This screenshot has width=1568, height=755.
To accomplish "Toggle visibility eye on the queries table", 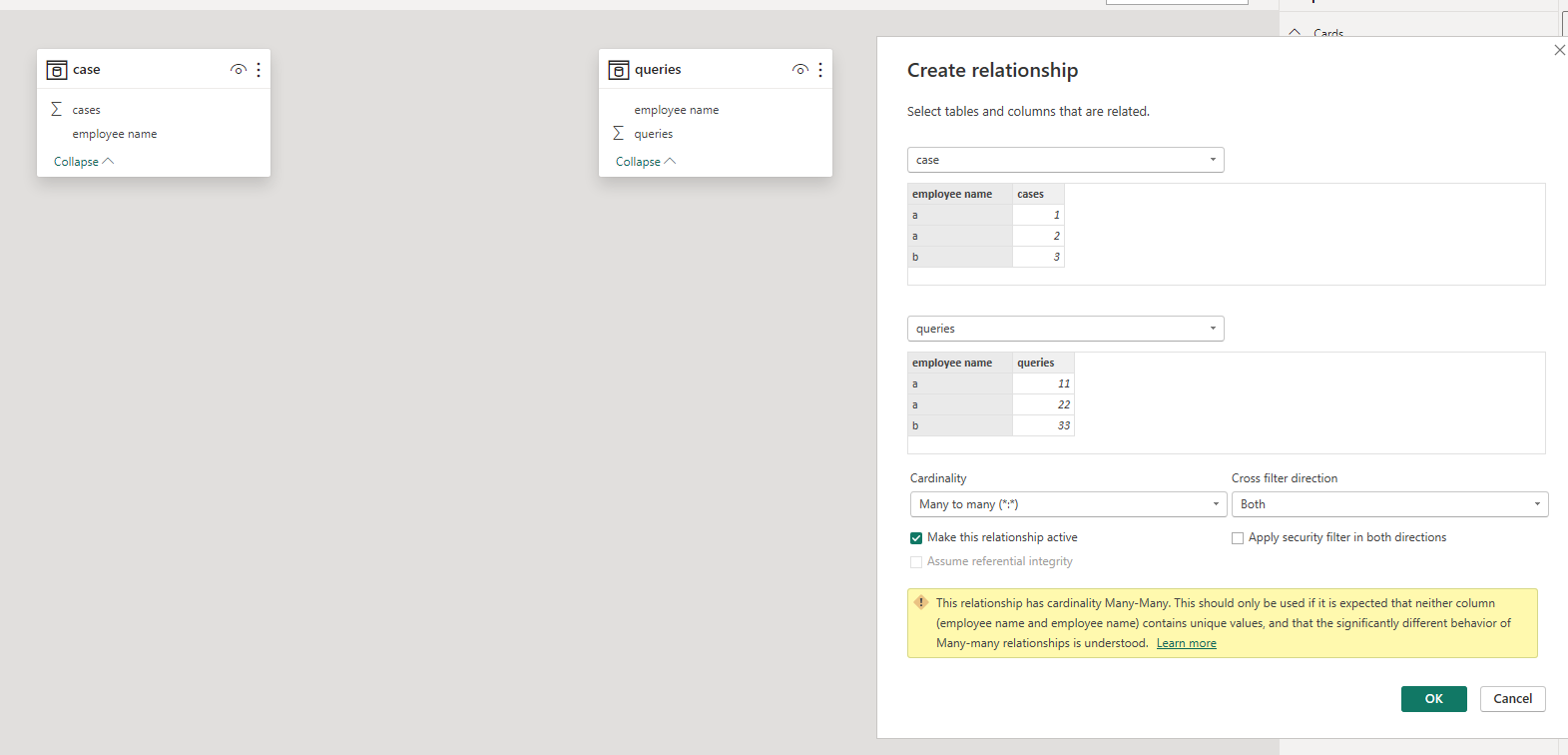I will (799, 70).
